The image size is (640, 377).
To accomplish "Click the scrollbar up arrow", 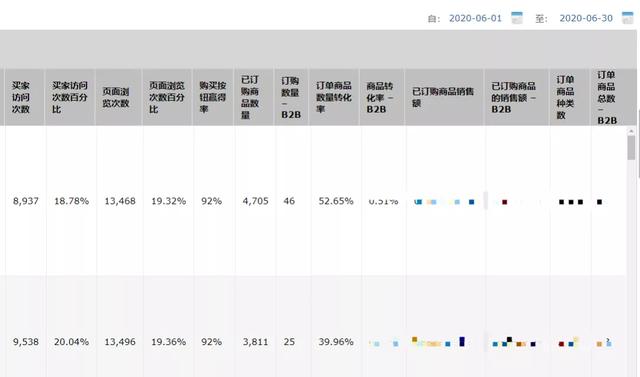I will coord(631,131).
